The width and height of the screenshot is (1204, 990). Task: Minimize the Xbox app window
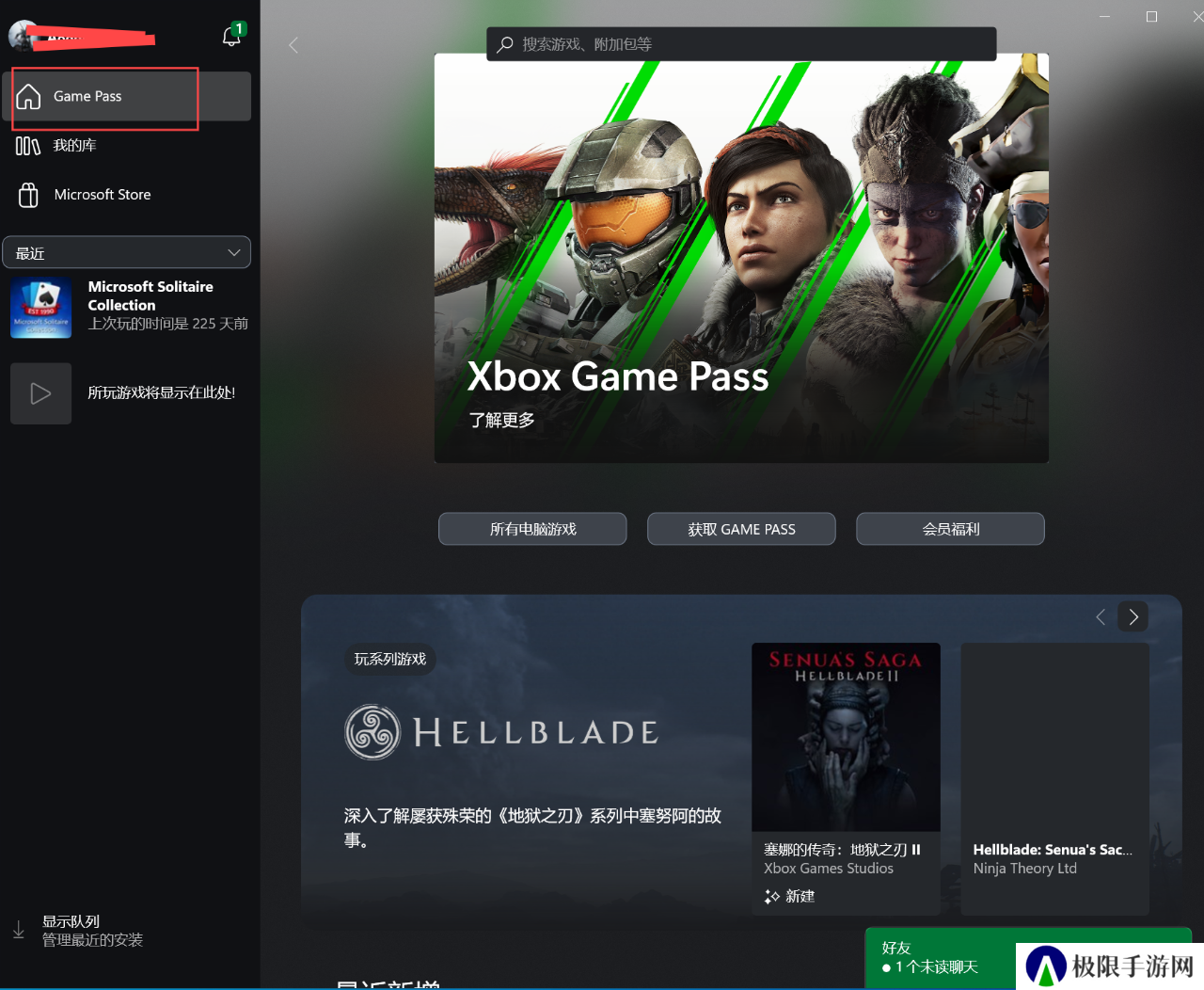(1105, 16)
